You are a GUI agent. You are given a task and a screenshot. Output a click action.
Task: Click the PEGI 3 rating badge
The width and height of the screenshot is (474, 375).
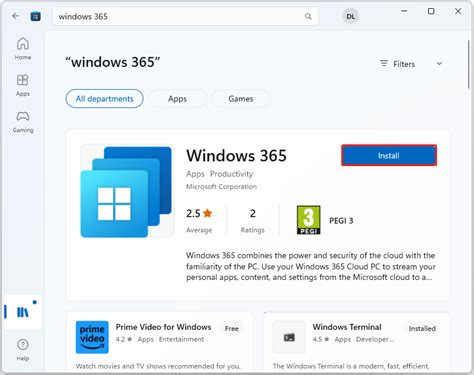pyautogui.click(x=308, y=220)
